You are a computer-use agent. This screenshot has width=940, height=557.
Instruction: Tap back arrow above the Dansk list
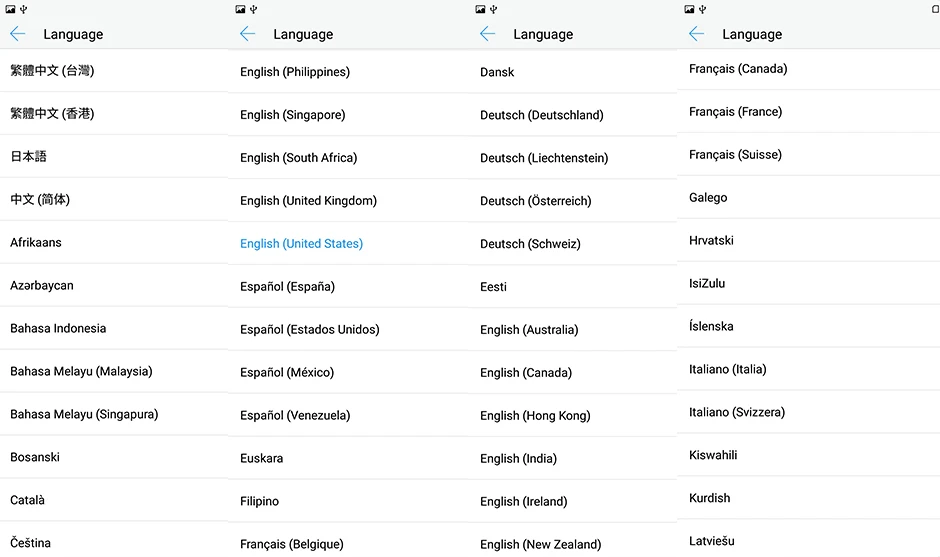click(488, 34)
